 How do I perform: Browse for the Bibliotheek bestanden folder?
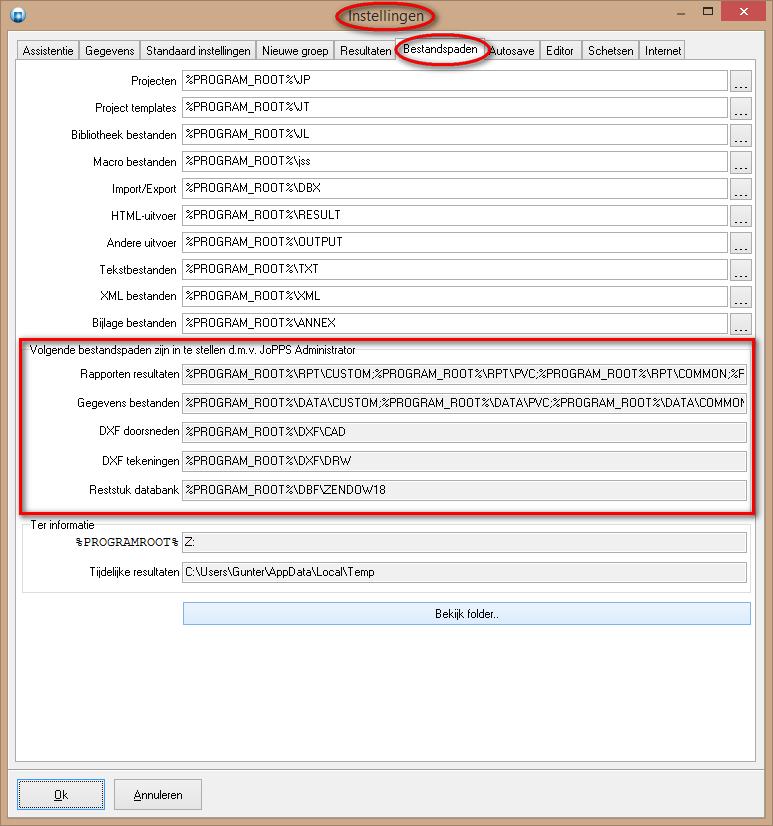coord(740,135)
